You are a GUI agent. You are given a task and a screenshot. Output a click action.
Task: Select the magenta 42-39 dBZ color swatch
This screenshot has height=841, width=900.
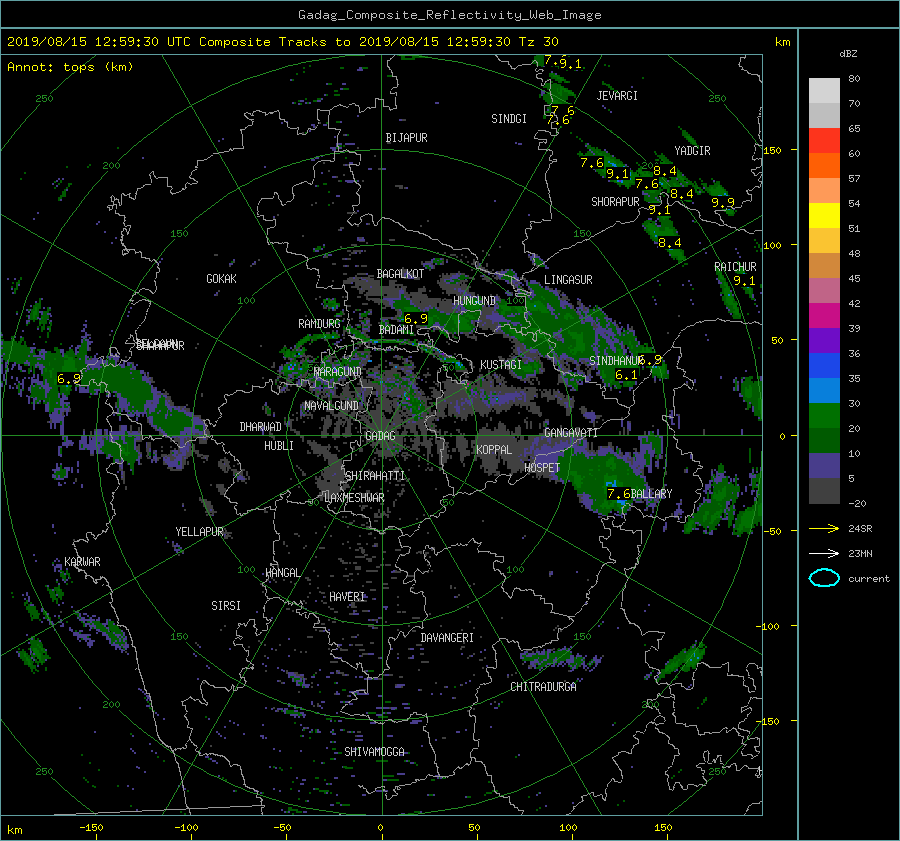(824, 316)
